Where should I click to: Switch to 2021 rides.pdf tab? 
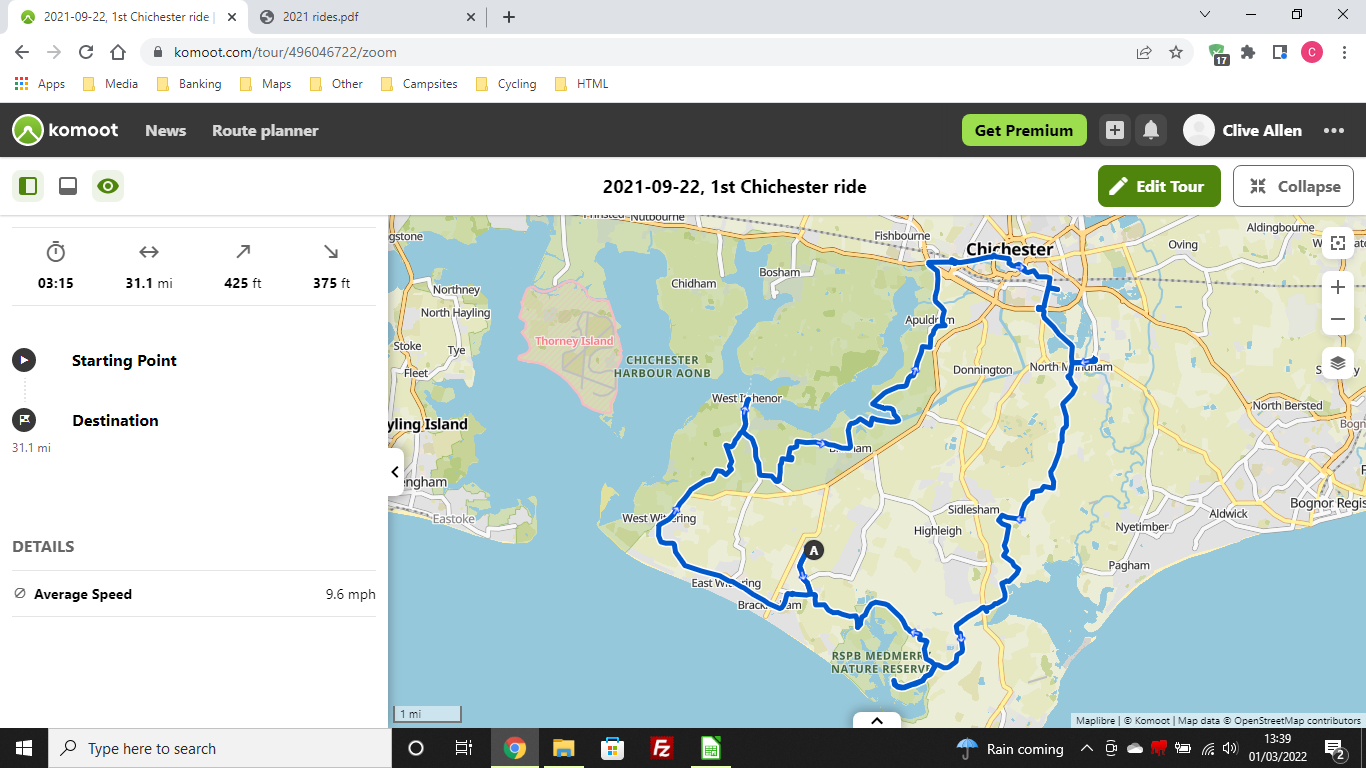coord(364,16)
